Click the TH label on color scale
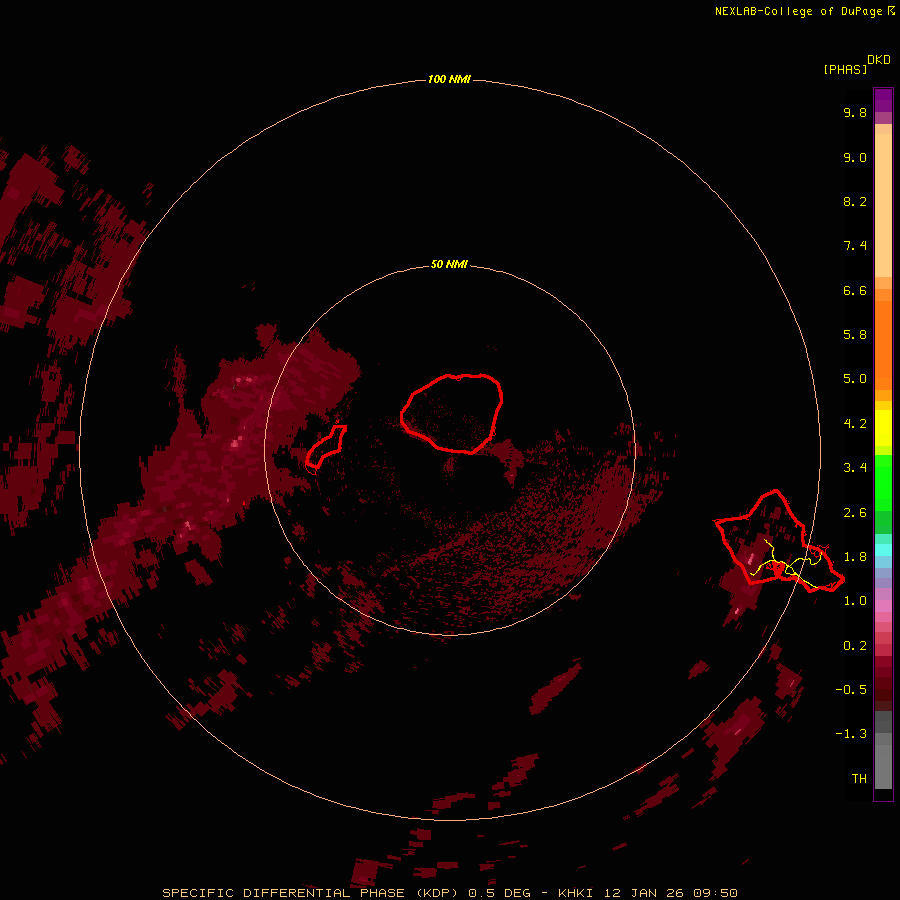900x900 pixels. coord(859,779)
